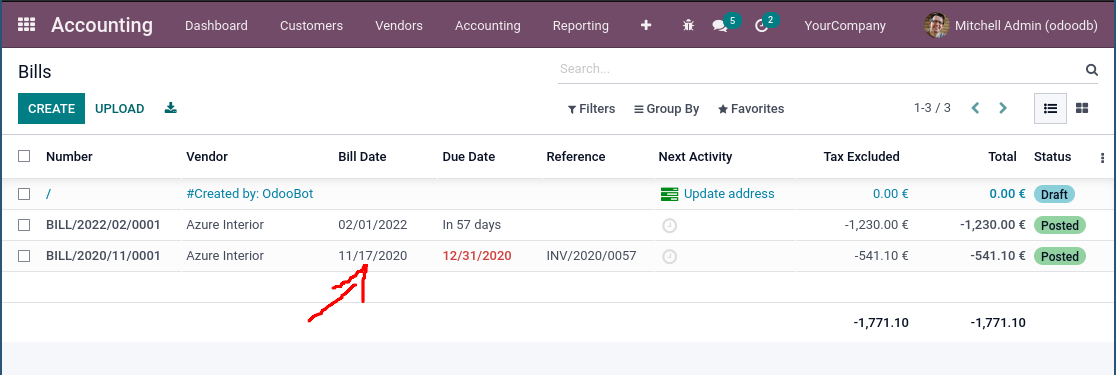Click Tax Excluded value -541.10 €

click(x=882, y=255)
